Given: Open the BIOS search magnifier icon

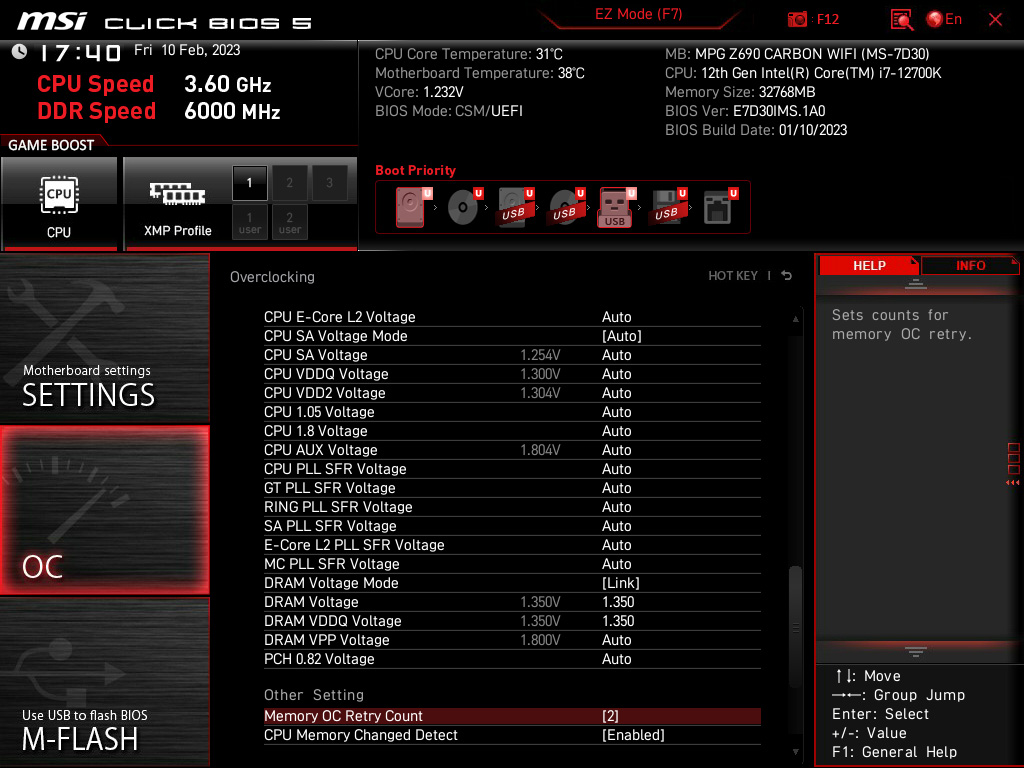Looking at the screenshot, I should [x=902, y=20].
